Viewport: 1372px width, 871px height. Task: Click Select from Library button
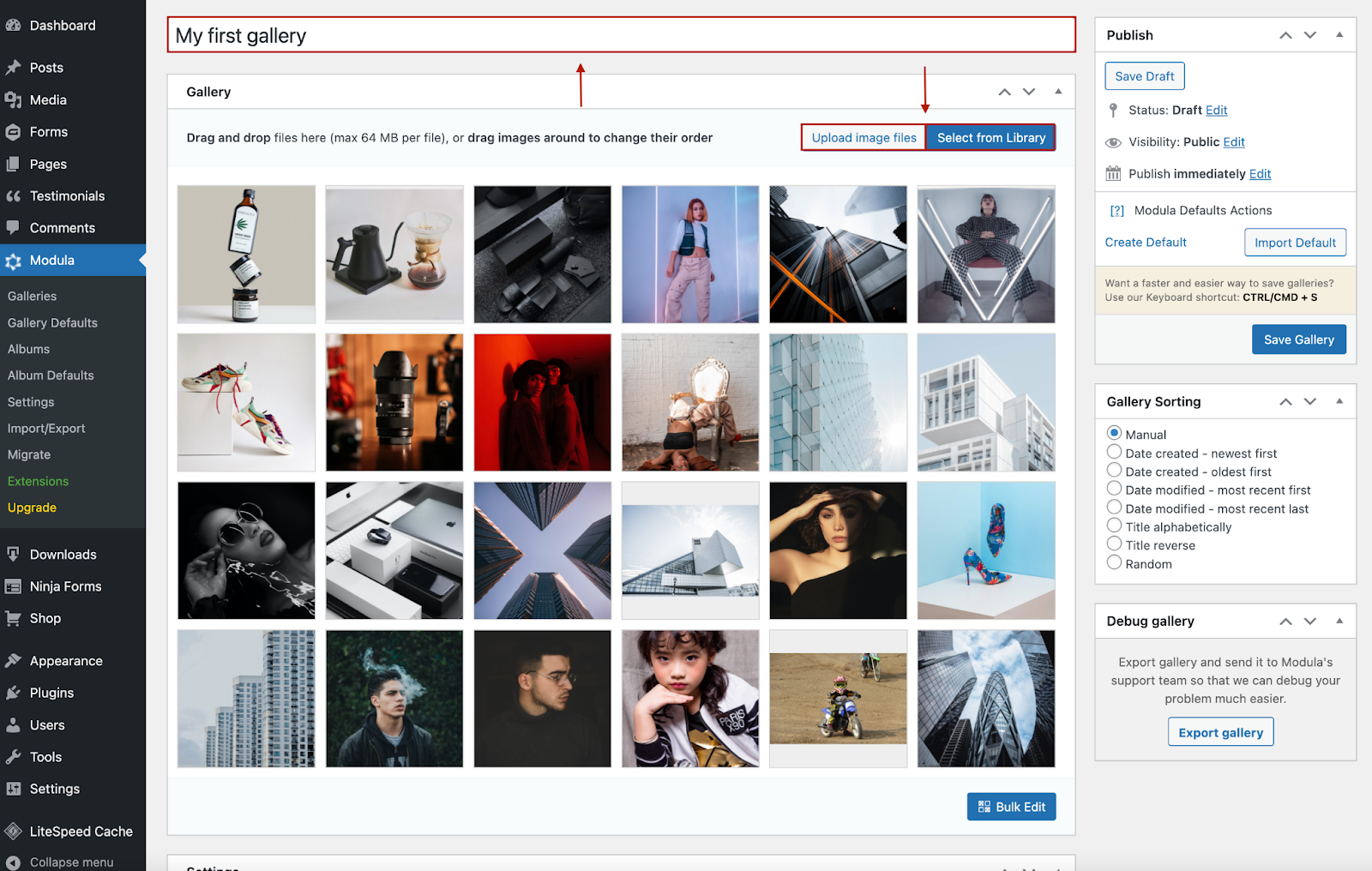point(991,138)
